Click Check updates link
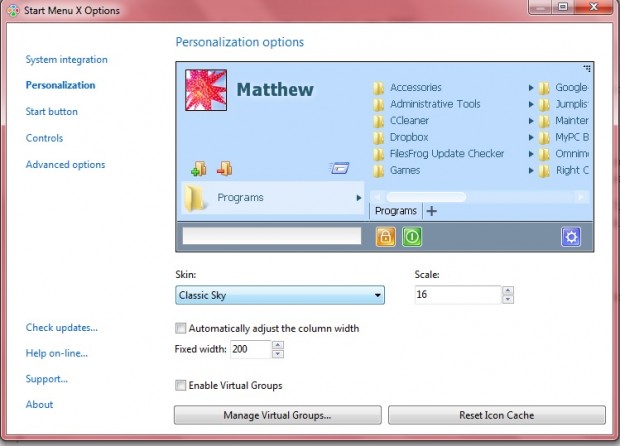This screenshot has width=620, height=446. [x=62, y=328]
